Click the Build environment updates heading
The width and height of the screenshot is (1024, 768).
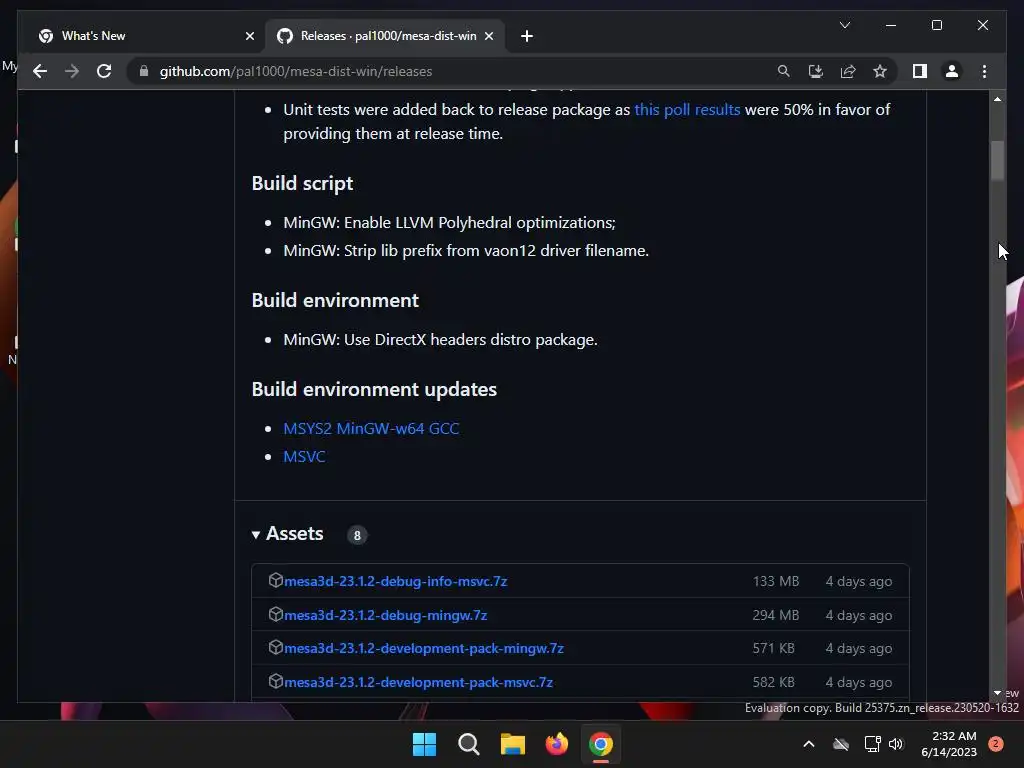374,389
